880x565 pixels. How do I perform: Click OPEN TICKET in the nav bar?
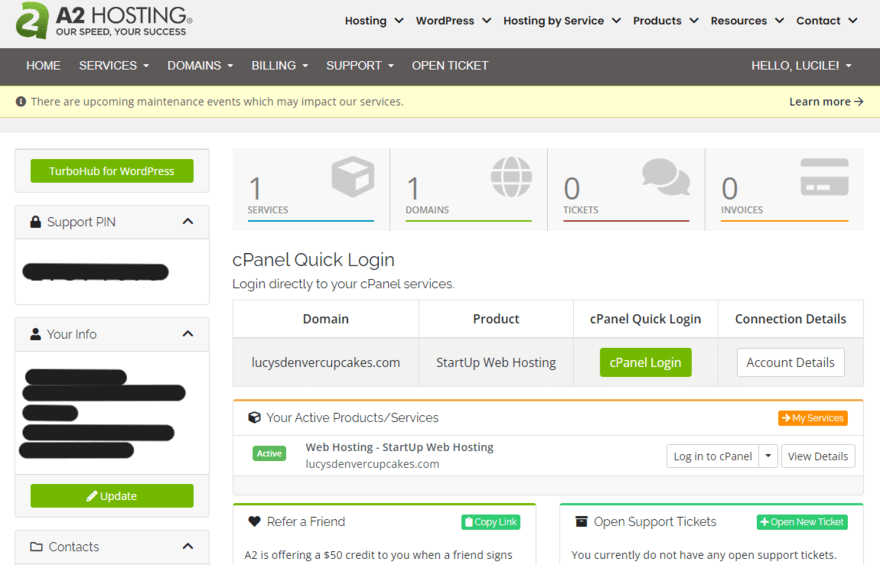tap(450, 66)
